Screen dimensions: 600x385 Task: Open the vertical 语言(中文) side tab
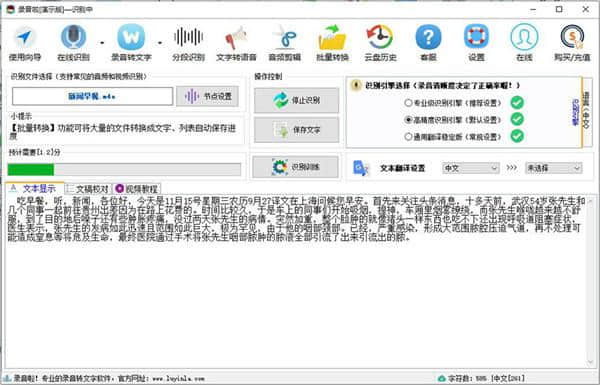point(586,112)
